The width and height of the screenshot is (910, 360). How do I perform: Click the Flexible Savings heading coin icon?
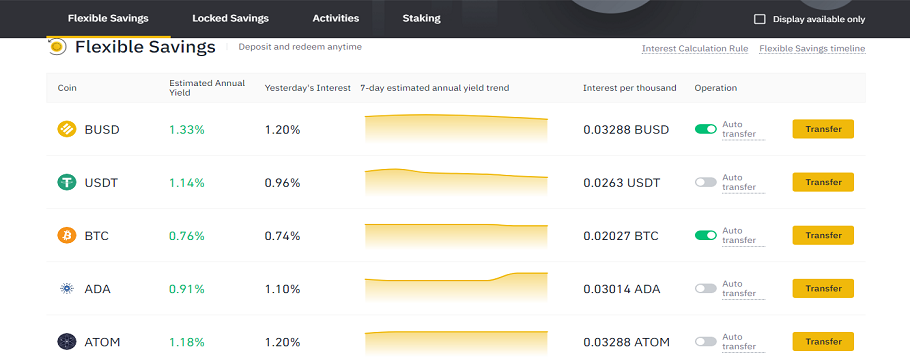click(56, 46)
